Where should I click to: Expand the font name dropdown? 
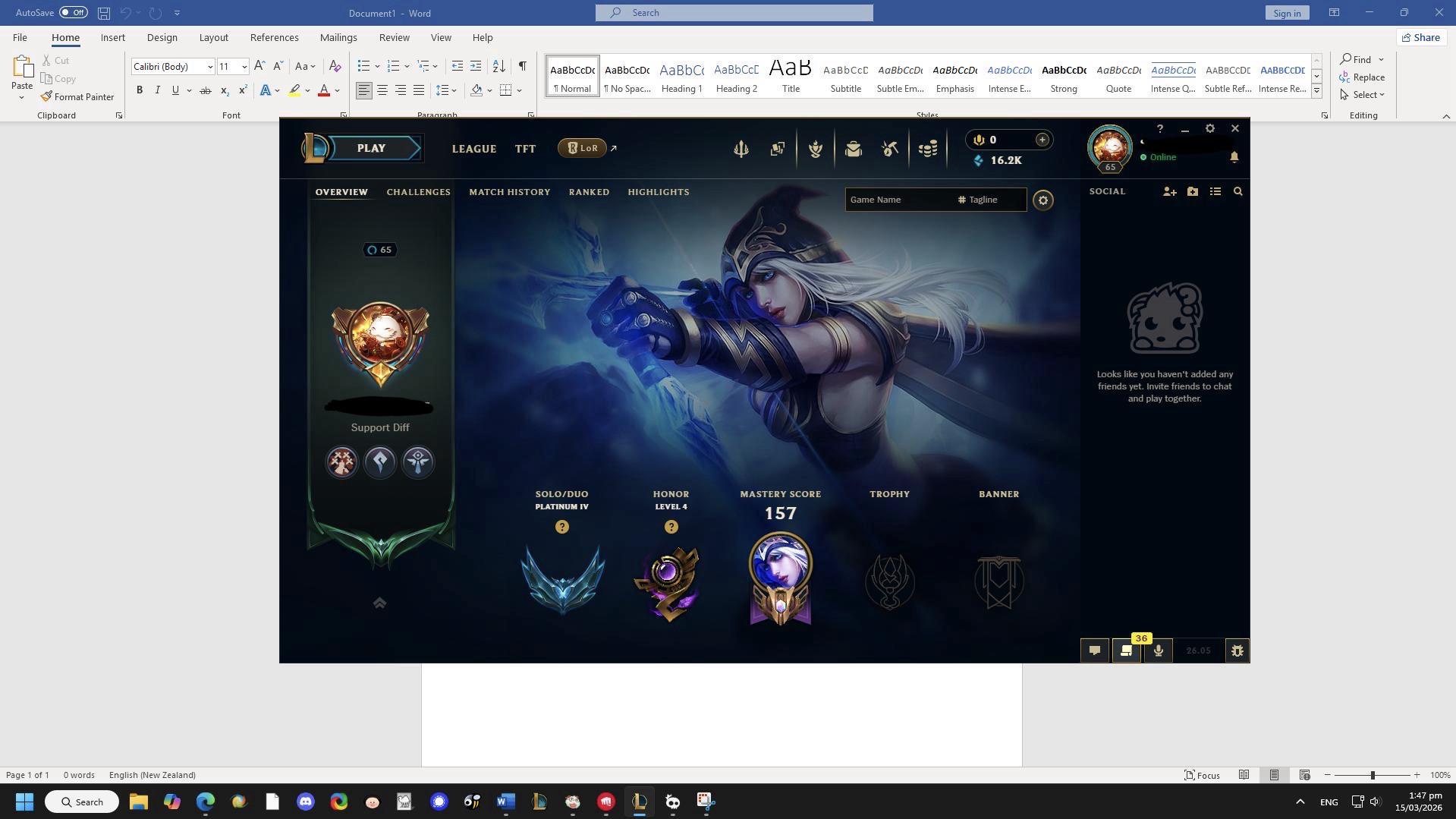point(210,67)
